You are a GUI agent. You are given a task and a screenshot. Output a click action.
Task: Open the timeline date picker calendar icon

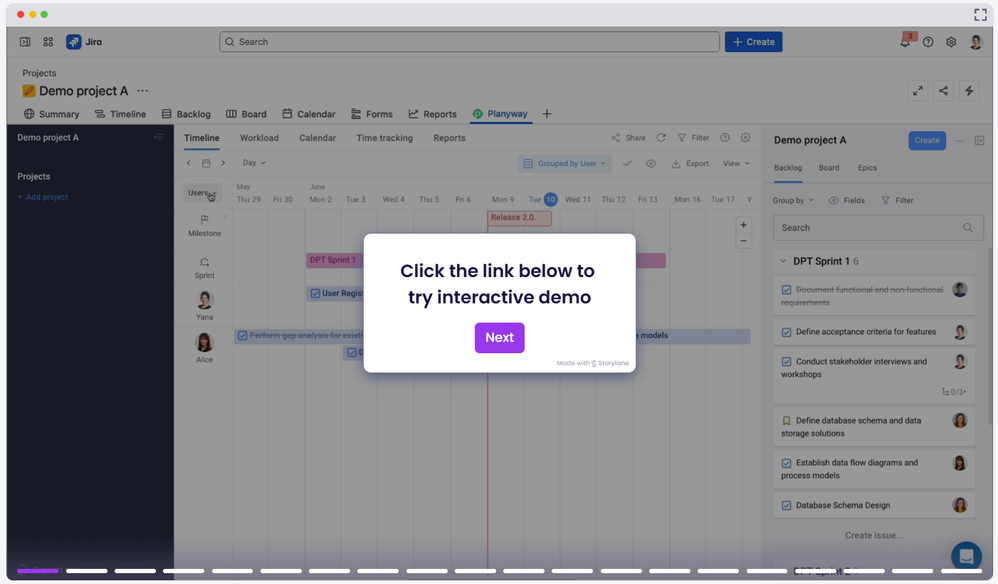click(206, 163)
